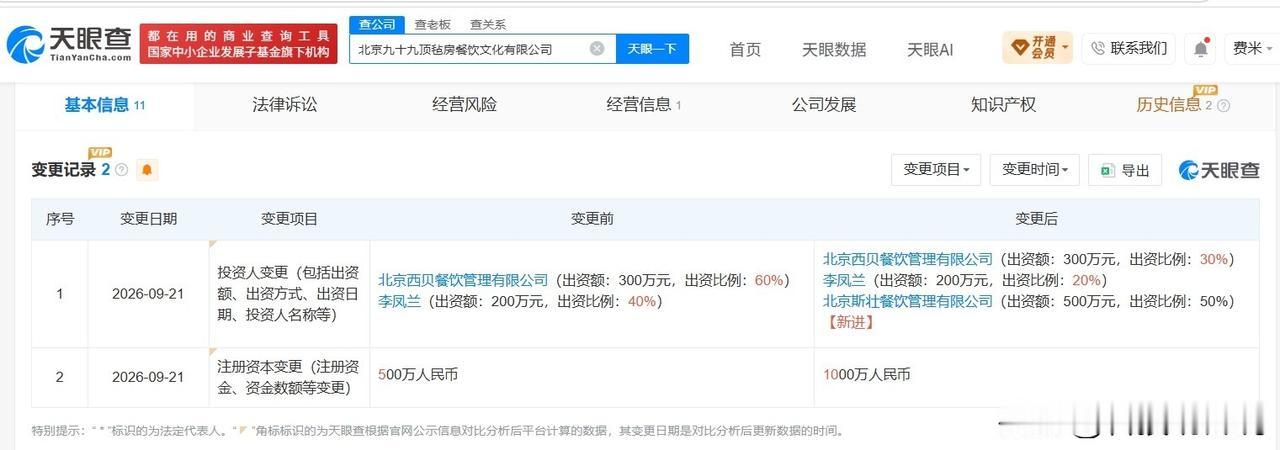1280x450 pixels.
Task: Click the 序号 column header
Action: [60, 219]
